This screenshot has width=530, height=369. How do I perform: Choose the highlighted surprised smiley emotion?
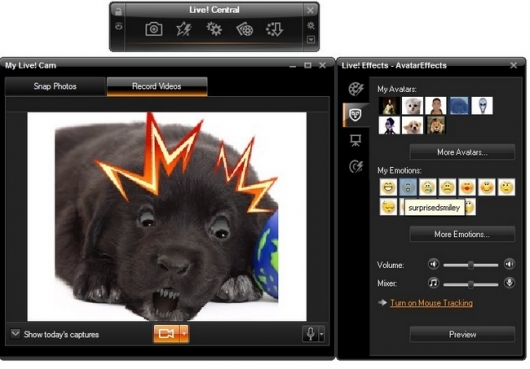408,187
